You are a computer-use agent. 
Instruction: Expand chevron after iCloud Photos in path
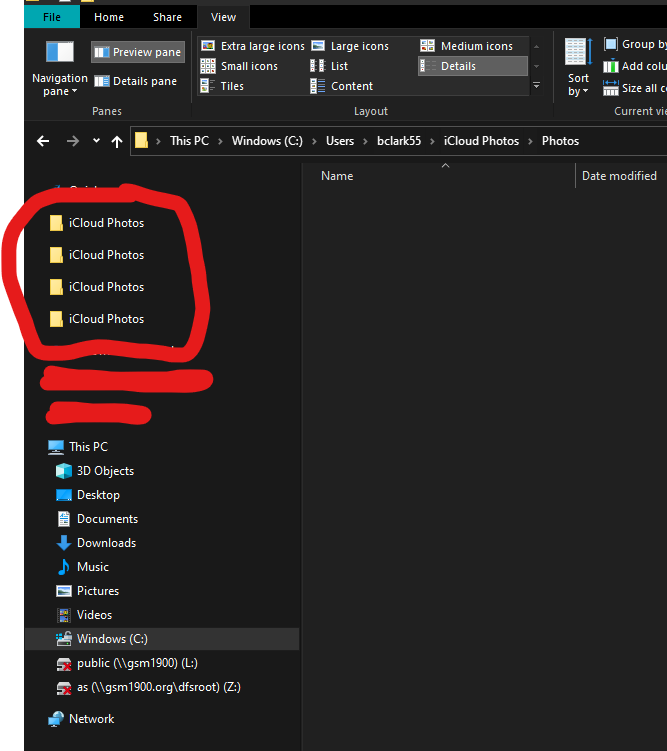click(x=531, y=141)
